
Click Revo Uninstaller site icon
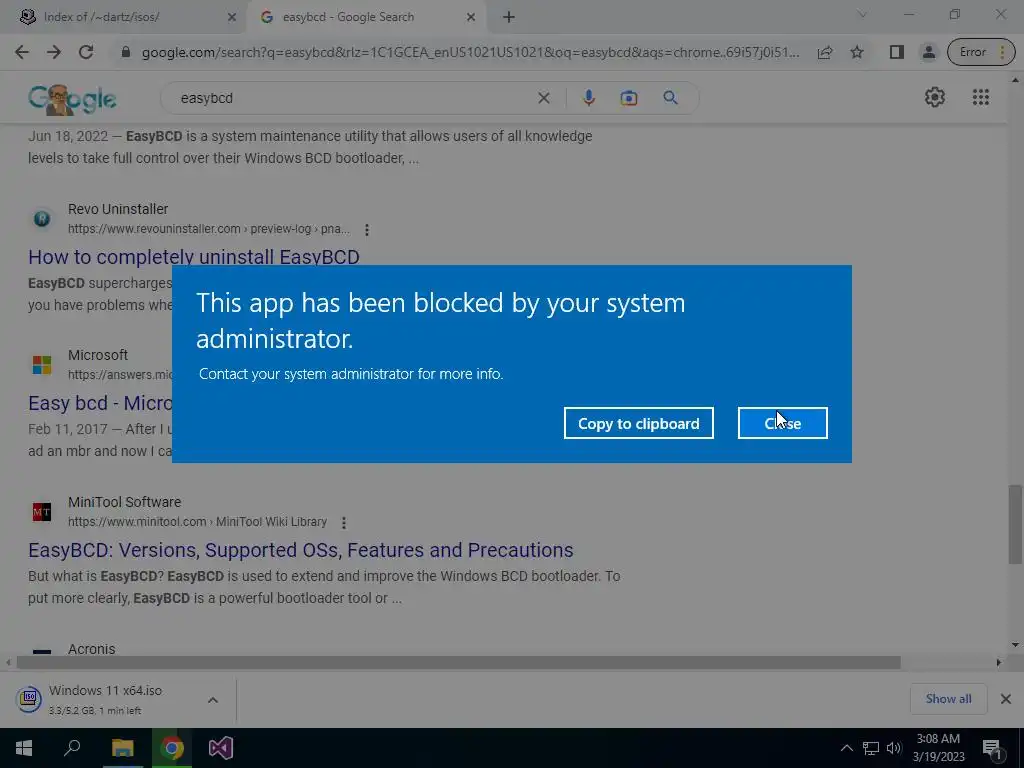pyautogui.click(x=42, y=219)
